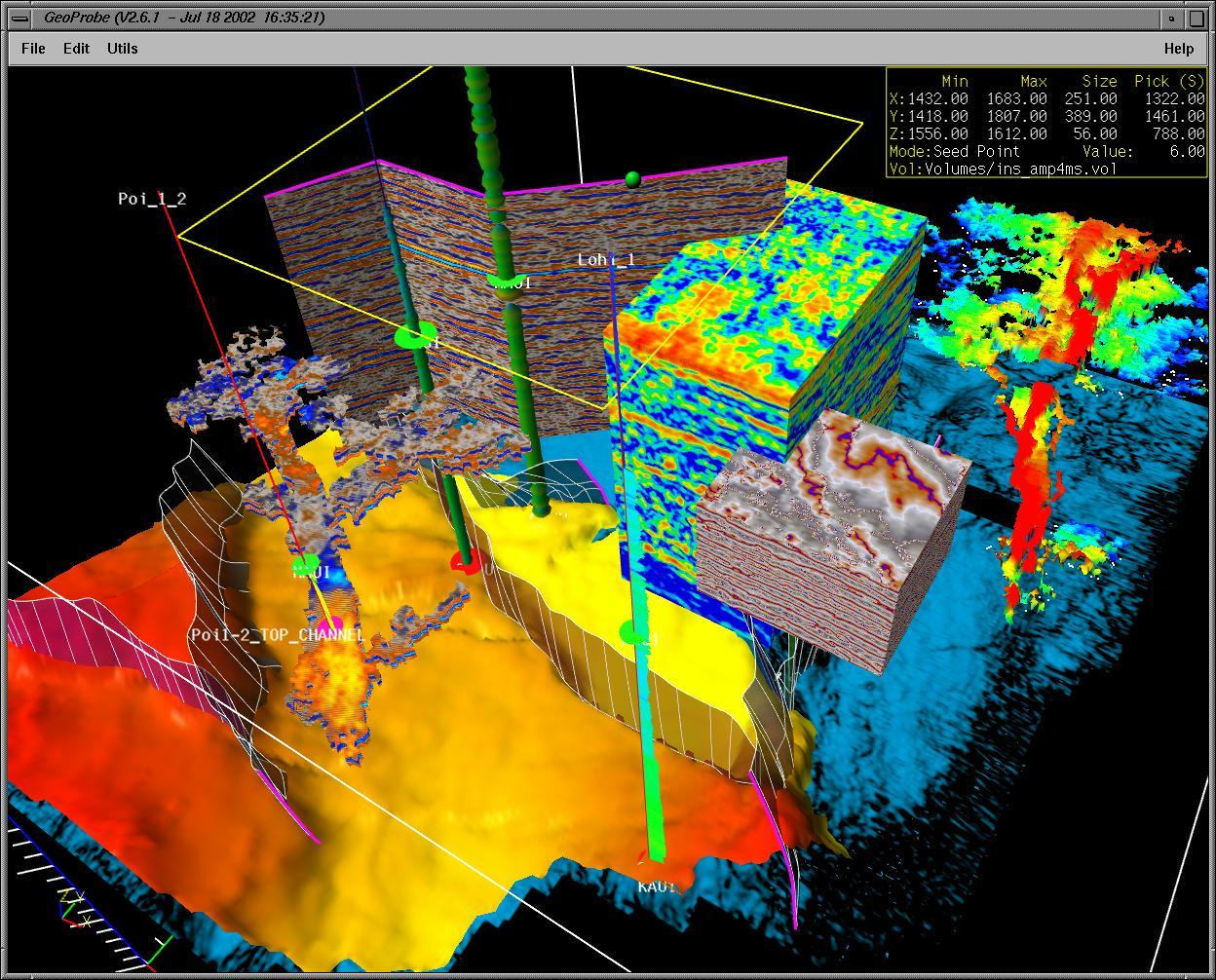Click the XYZ orientation axis triad
The height and width of the screenshot is (980, 1216).
click(x=72, y=909)
